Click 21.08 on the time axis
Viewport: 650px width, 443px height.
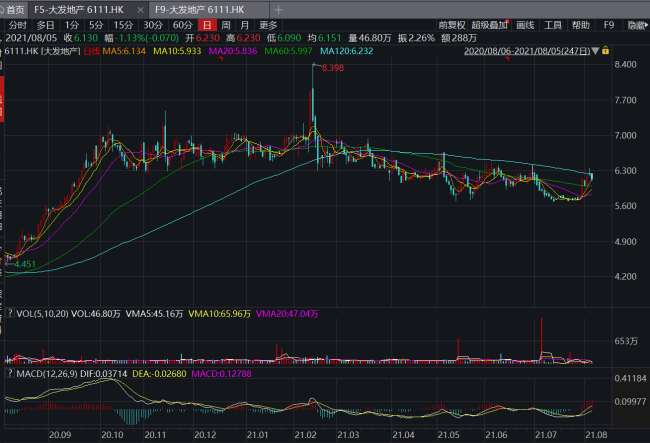click(x=596, y=435)
